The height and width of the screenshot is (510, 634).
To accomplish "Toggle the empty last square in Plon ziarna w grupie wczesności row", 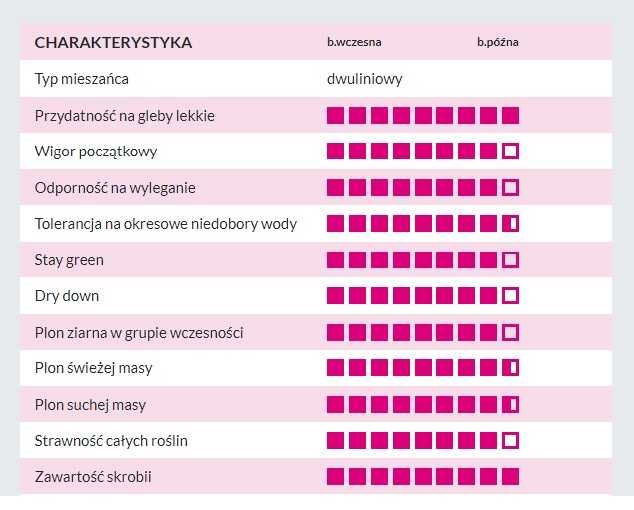I will 511,332.
